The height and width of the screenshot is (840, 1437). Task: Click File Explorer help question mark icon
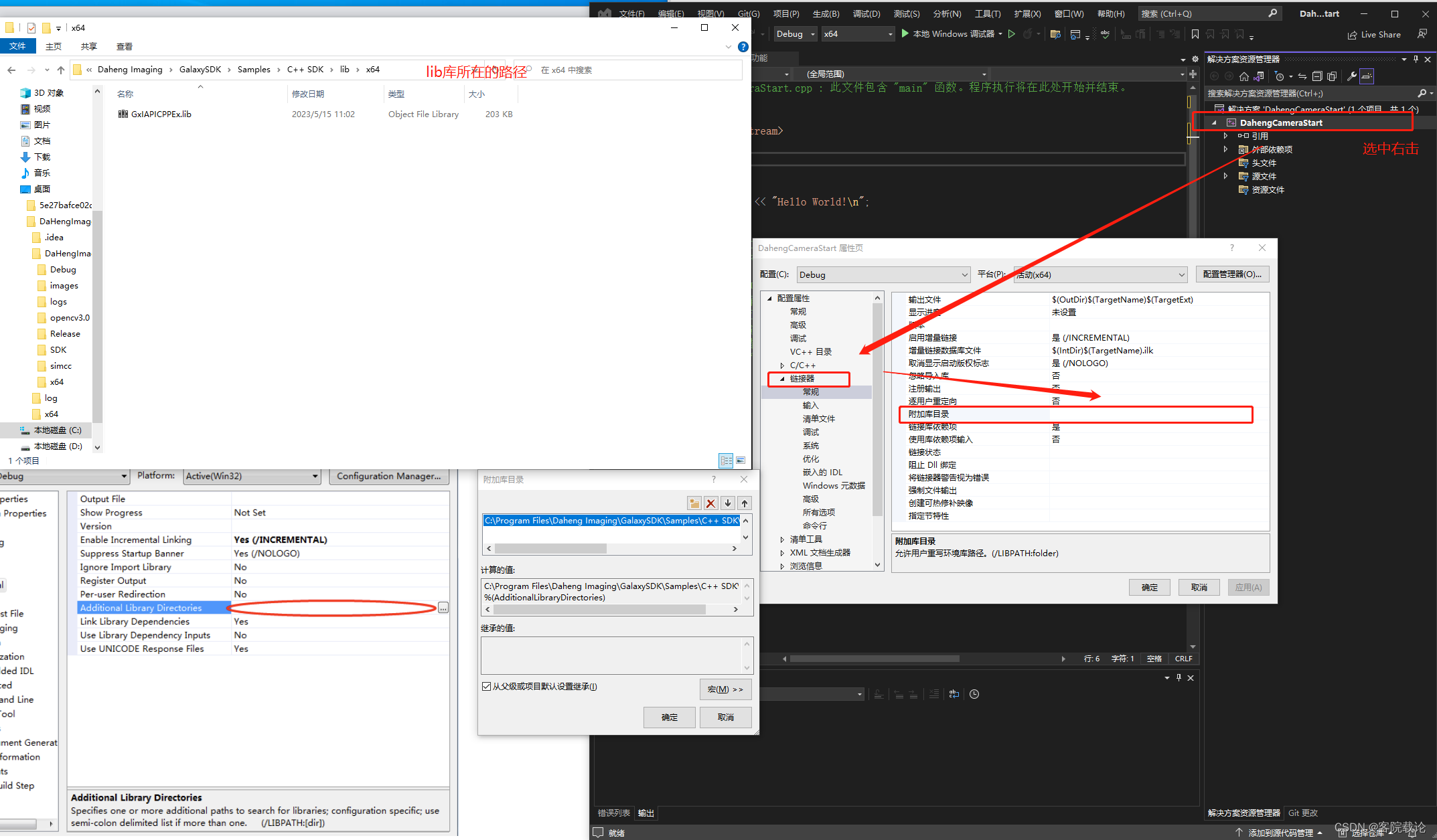pyautogui.click(x=743, y=47)
